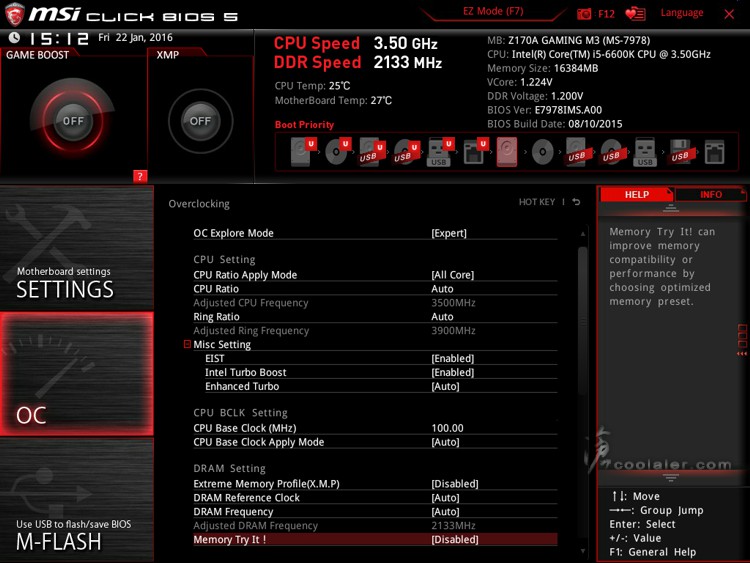Select the UEFI USB CD/DVD boot icon
This screenshot has height=563, width=750.
[407, 152]
